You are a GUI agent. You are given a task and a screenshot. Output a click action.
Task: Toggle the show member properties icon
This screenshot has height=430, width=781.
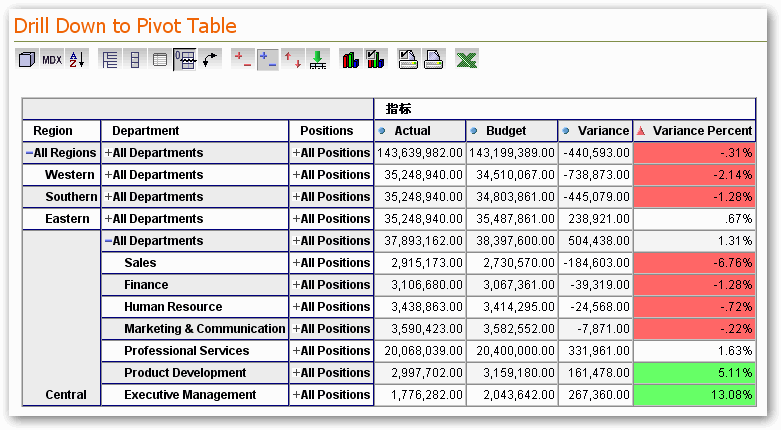[x=159, y=60]
